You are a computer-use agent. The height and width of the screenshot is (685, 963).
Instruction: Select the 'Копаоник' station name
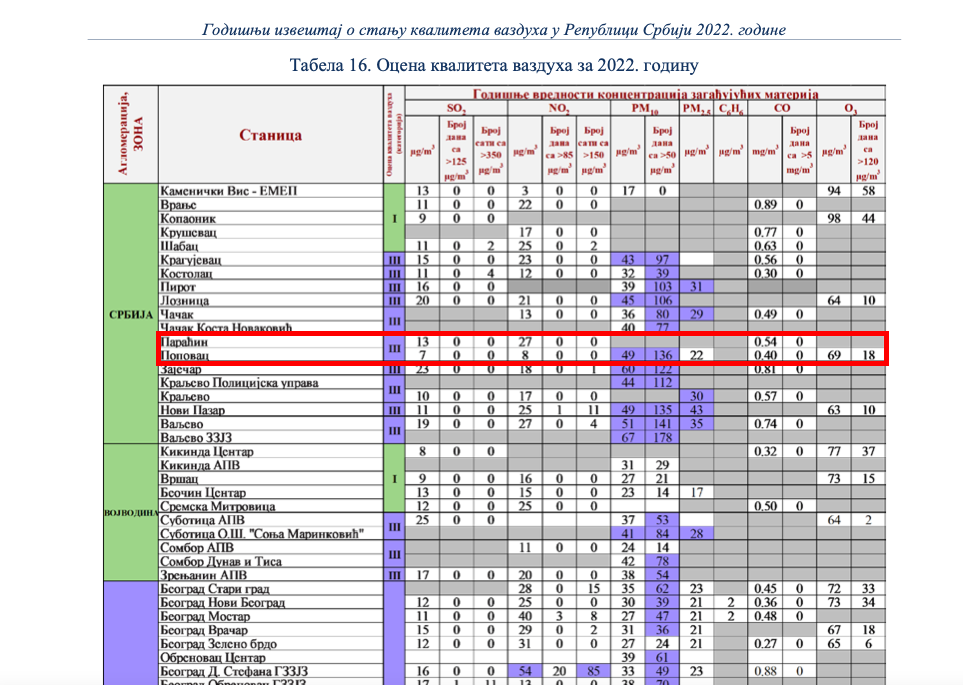pyautogui.click(x=193, y=218)
